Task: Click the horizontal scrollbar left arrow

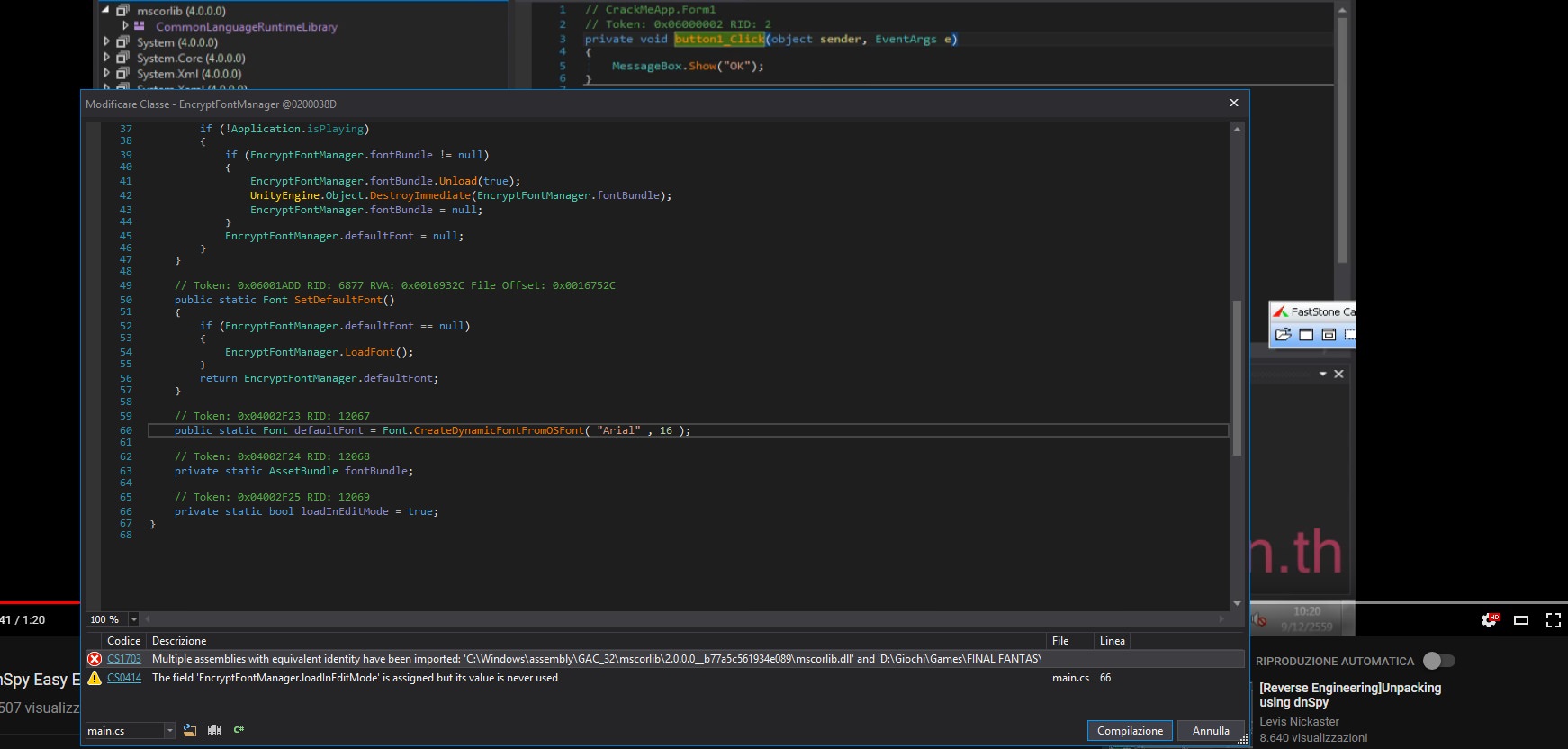Action: click(x=148, y=619)
